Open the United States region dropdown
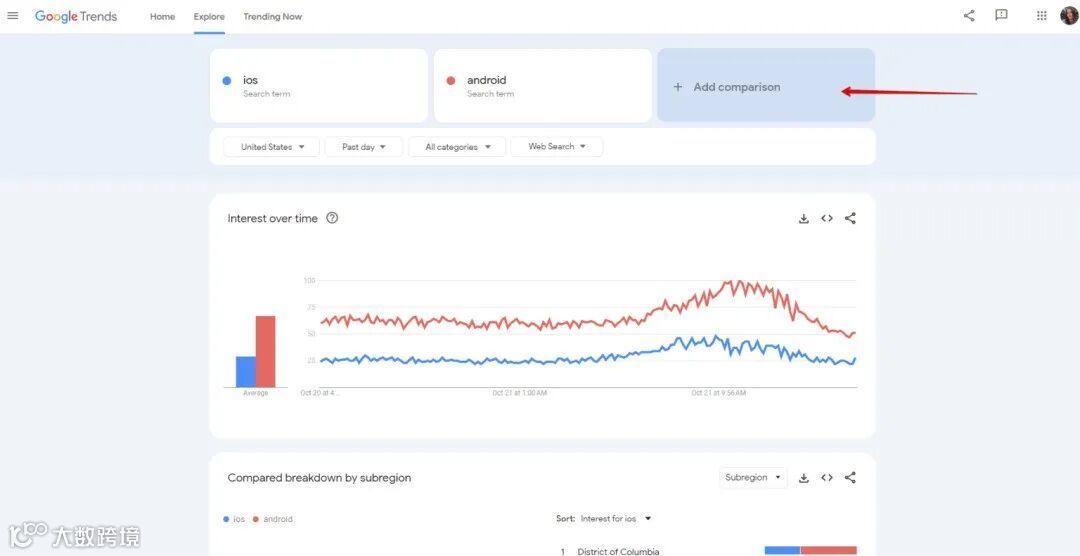 (x=271, y=147)
